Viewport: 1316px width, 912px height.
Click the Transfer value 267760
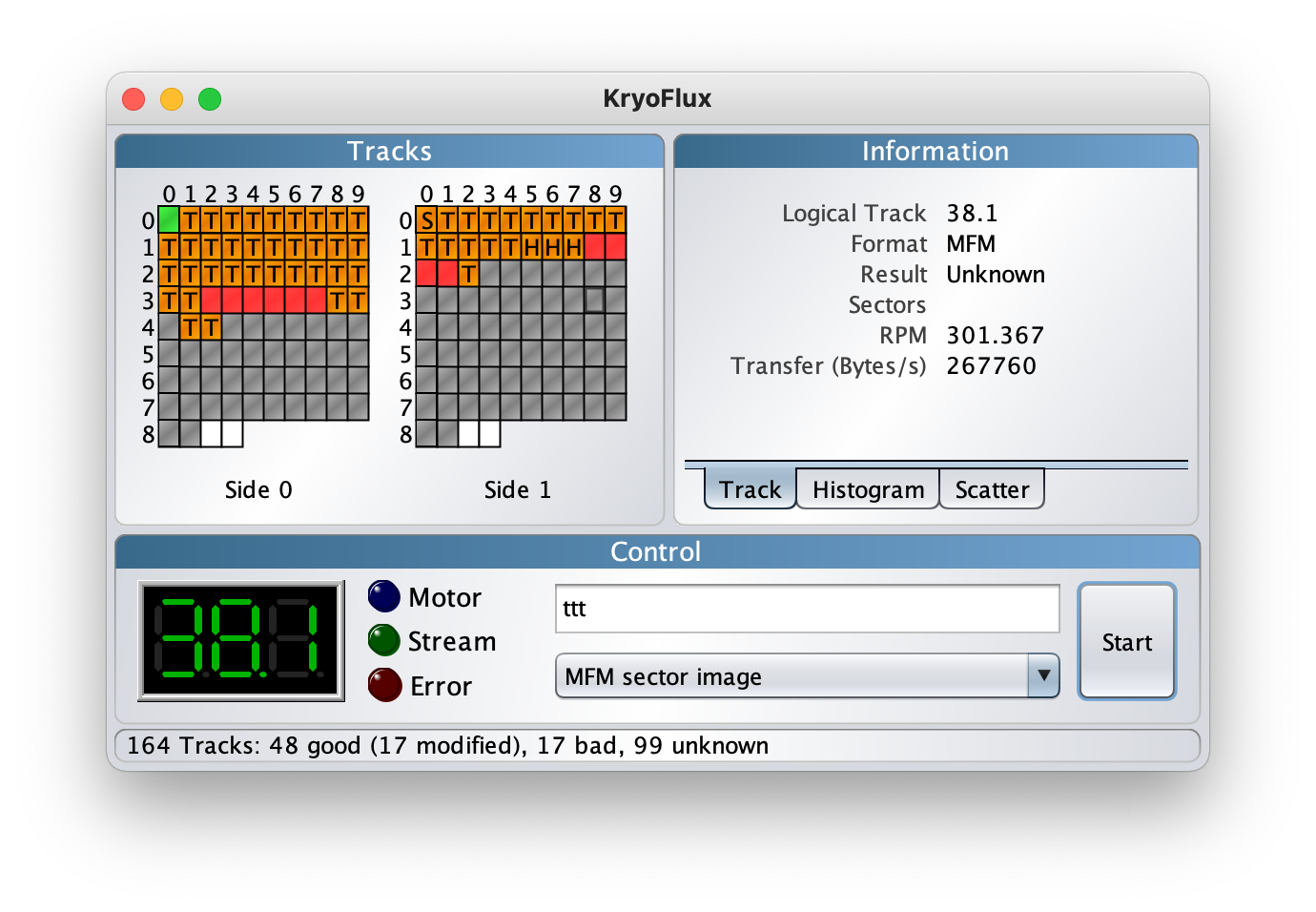[x=991, y=365]
